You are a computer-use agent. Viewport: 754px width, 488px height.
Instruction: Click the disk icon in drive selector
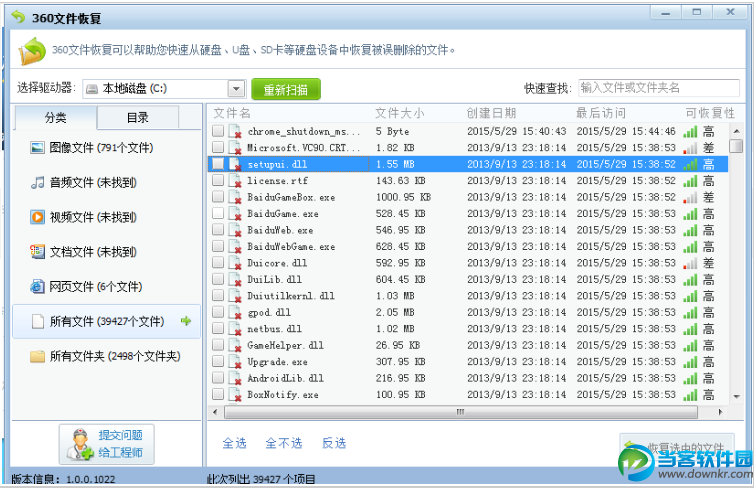(x=92, y=89)
